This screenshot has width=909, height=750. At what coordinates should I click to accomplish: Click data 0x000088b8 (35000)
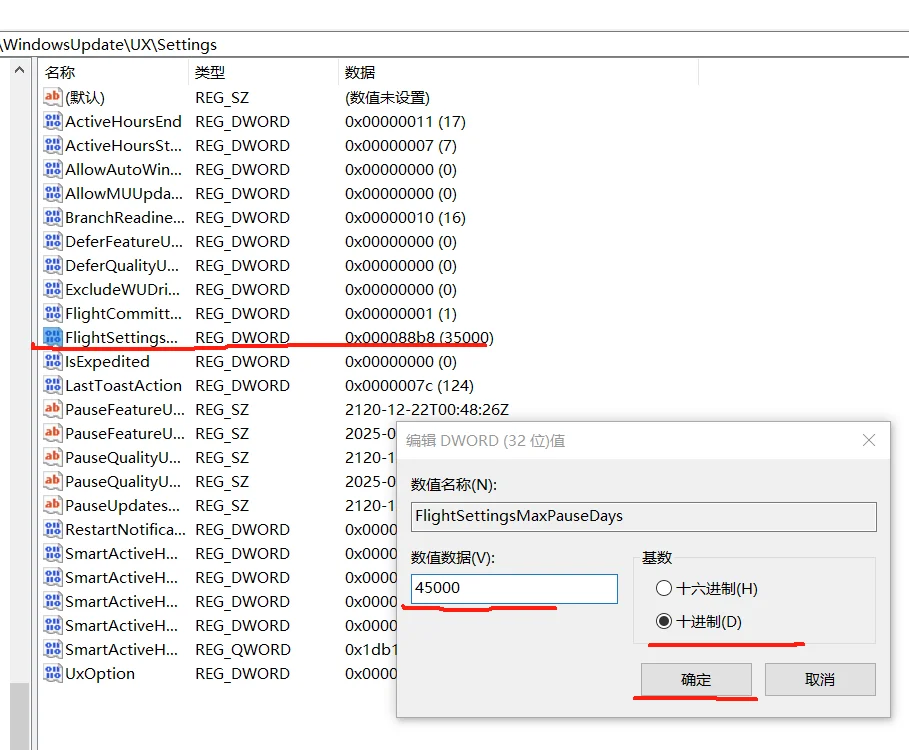coord(419,337)
